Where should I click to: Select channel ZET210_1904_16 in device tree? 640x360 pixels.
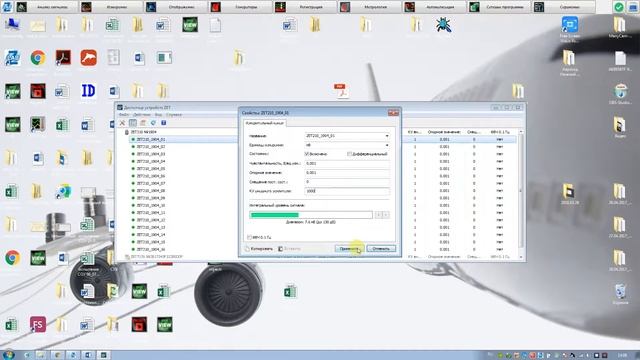(x=151, y=249)
